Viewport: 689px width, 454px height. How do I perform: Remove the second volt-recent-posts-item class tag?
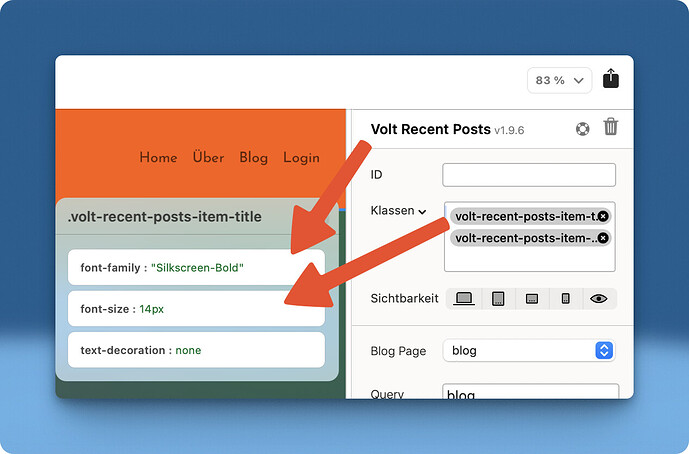point(603,238)
